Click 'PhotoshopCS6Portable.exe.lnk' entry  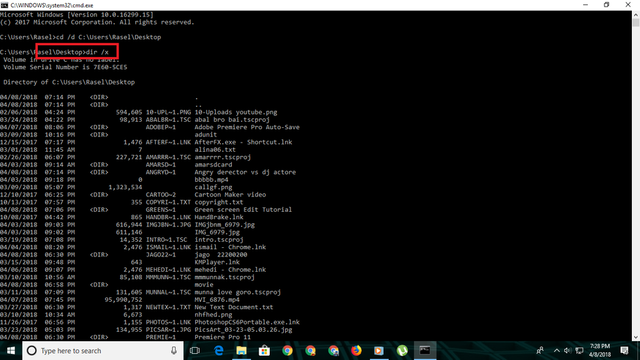click(247, 322)
